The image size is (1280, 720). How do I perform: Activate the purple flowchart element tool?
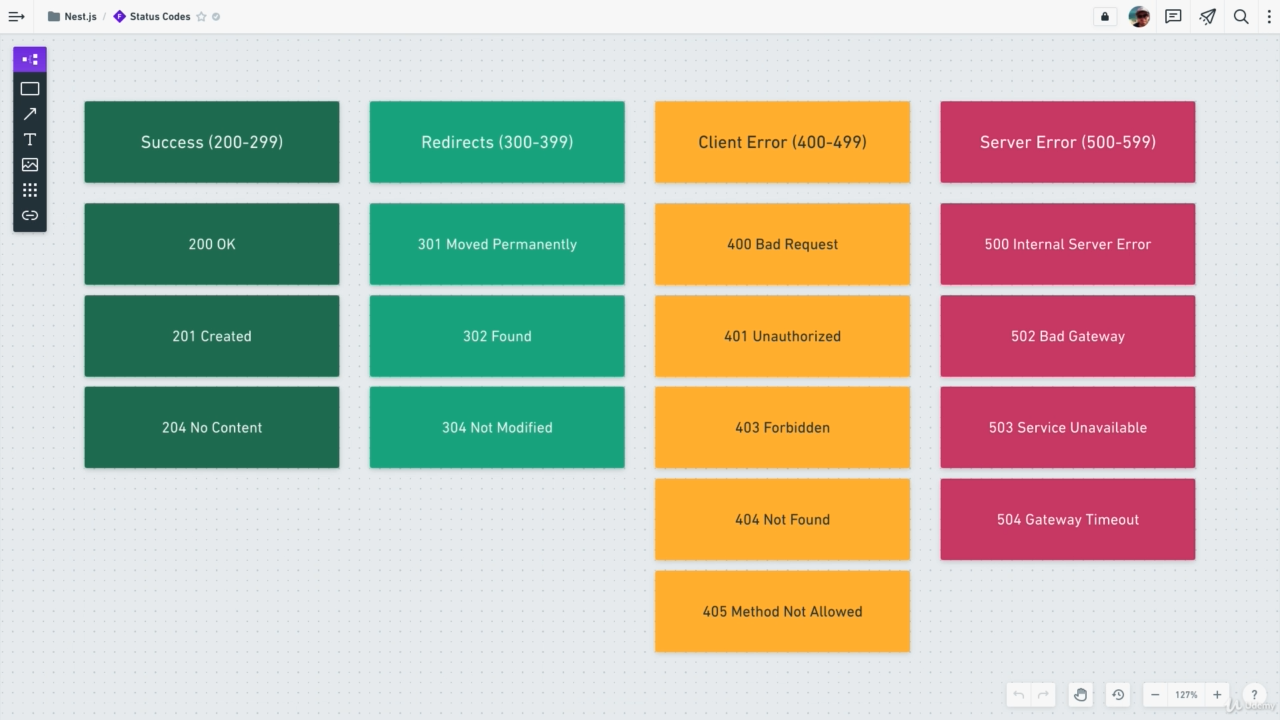click(x=30, y=60)
